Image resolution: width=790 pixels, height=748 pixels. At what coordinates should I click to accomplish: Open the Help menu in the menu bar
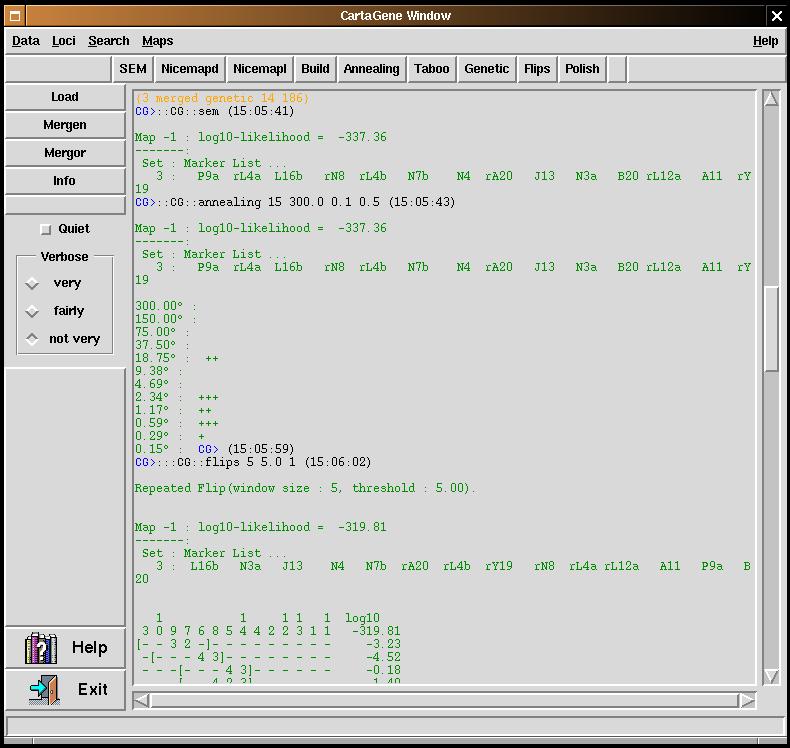(x=765, y=41)
